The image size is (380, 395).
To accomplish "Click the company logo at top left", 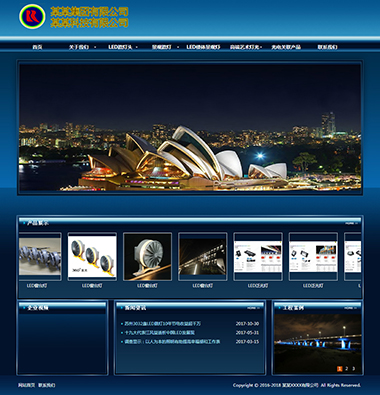I will 32,16.
